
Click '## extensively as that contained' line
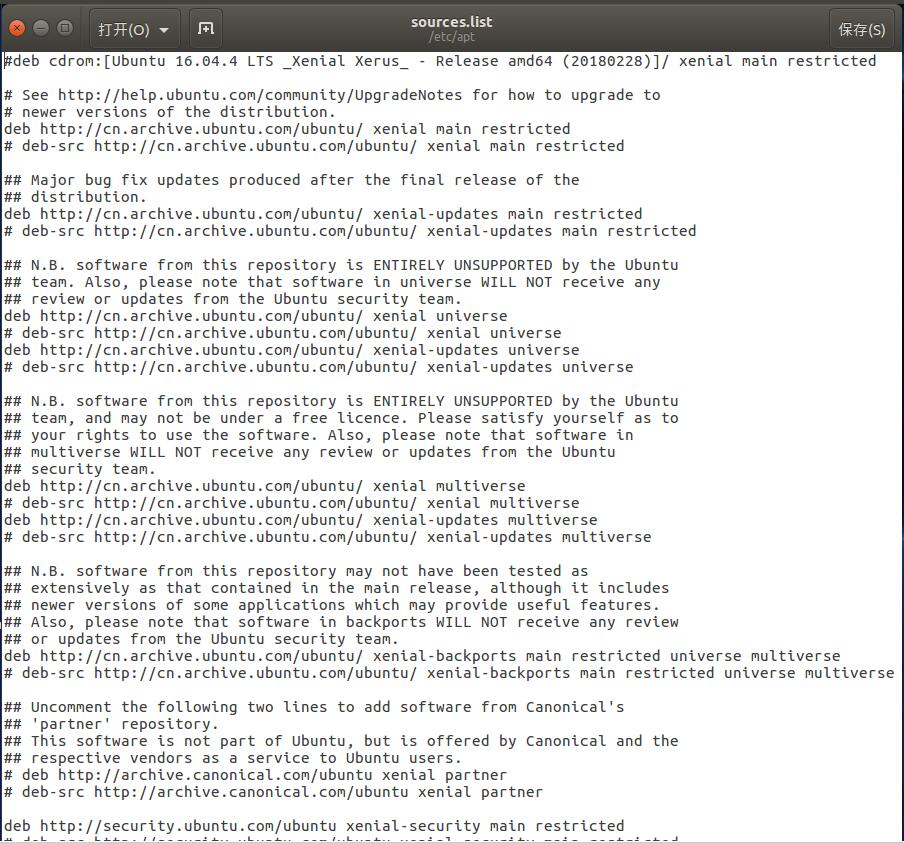[x=337, y=588]
